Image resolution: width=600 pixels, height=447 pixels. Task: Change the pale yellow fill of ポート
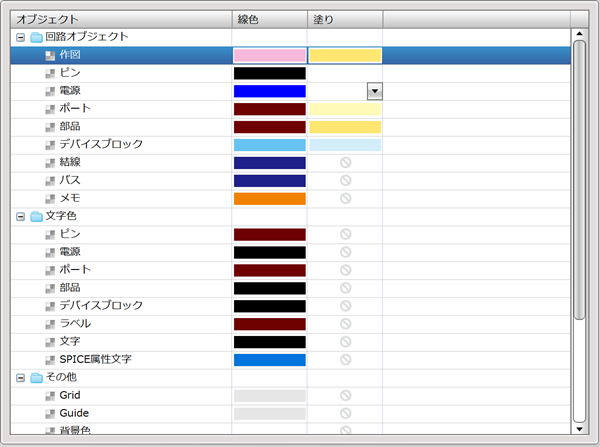pyautogui.click(x=345, y=109)
